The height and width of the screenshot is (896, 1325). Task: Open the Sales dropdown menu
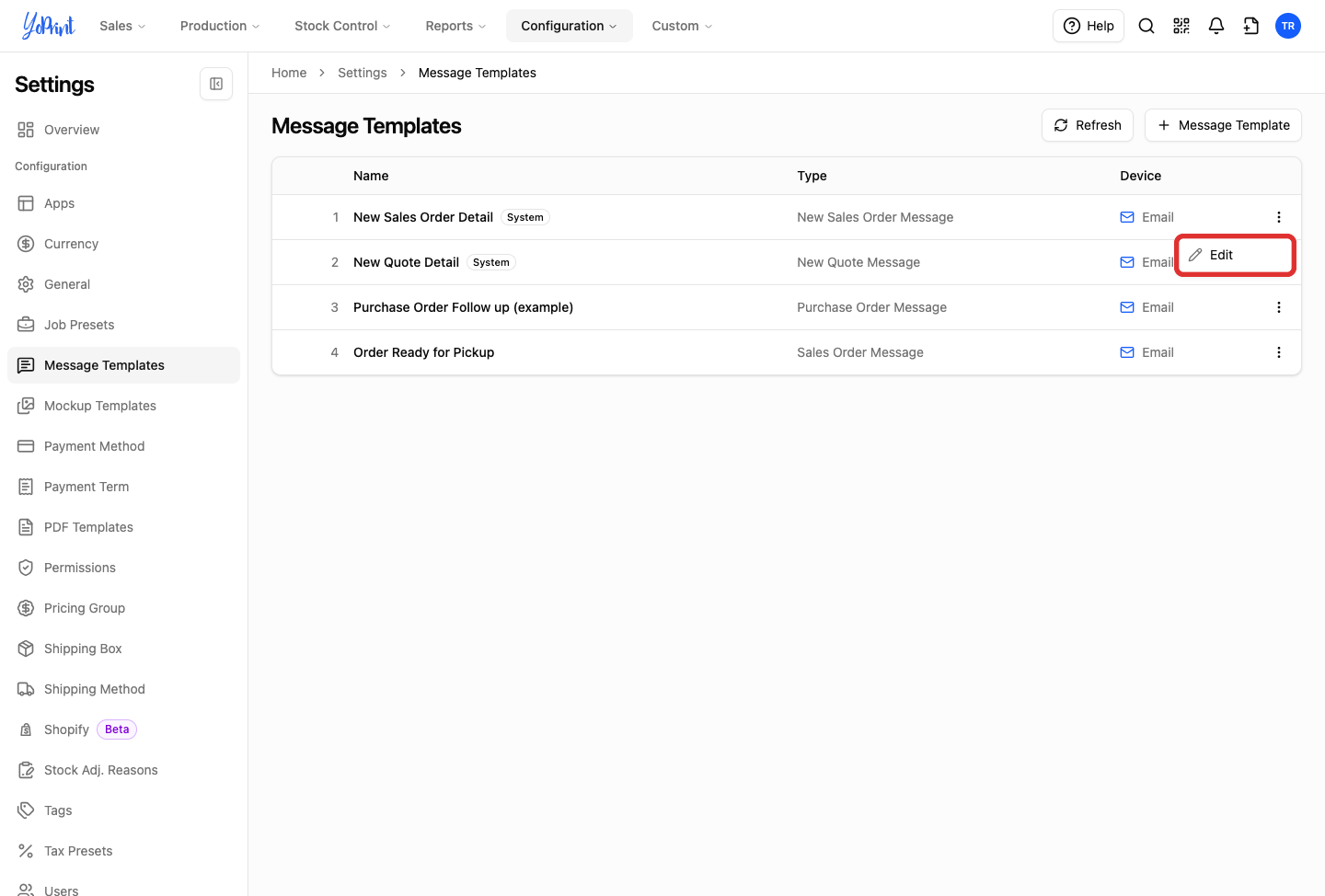(x=122, y=26)
